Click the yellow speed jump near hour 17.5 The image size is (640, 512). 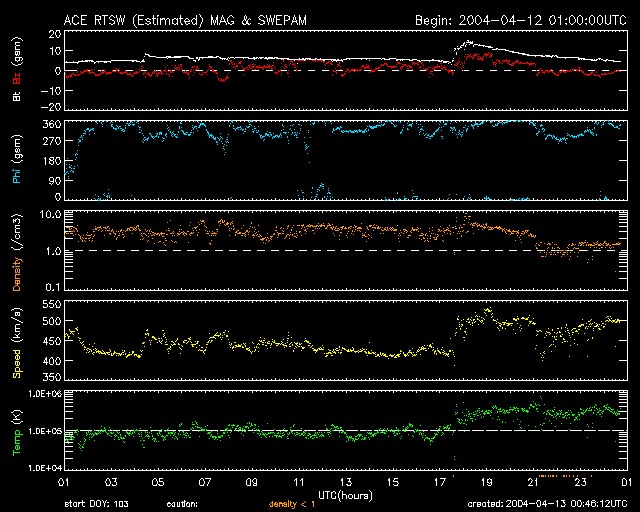point(456,335)
